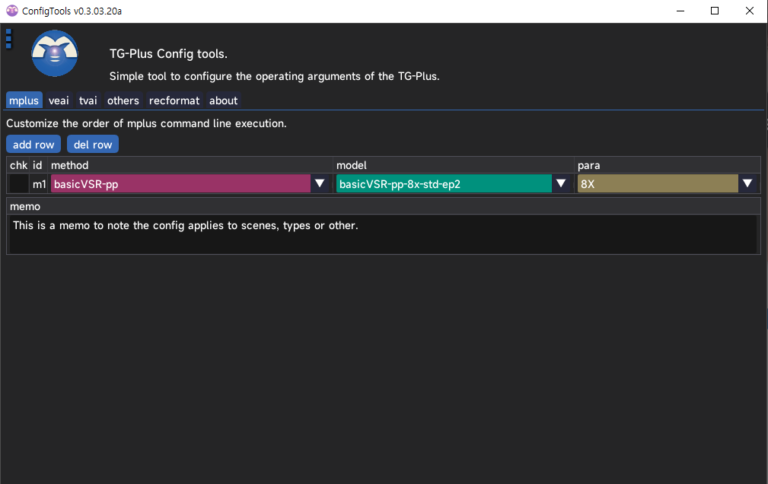Click the basicVSR-pp method field
The image size is (768, 484).
point(180,184)
